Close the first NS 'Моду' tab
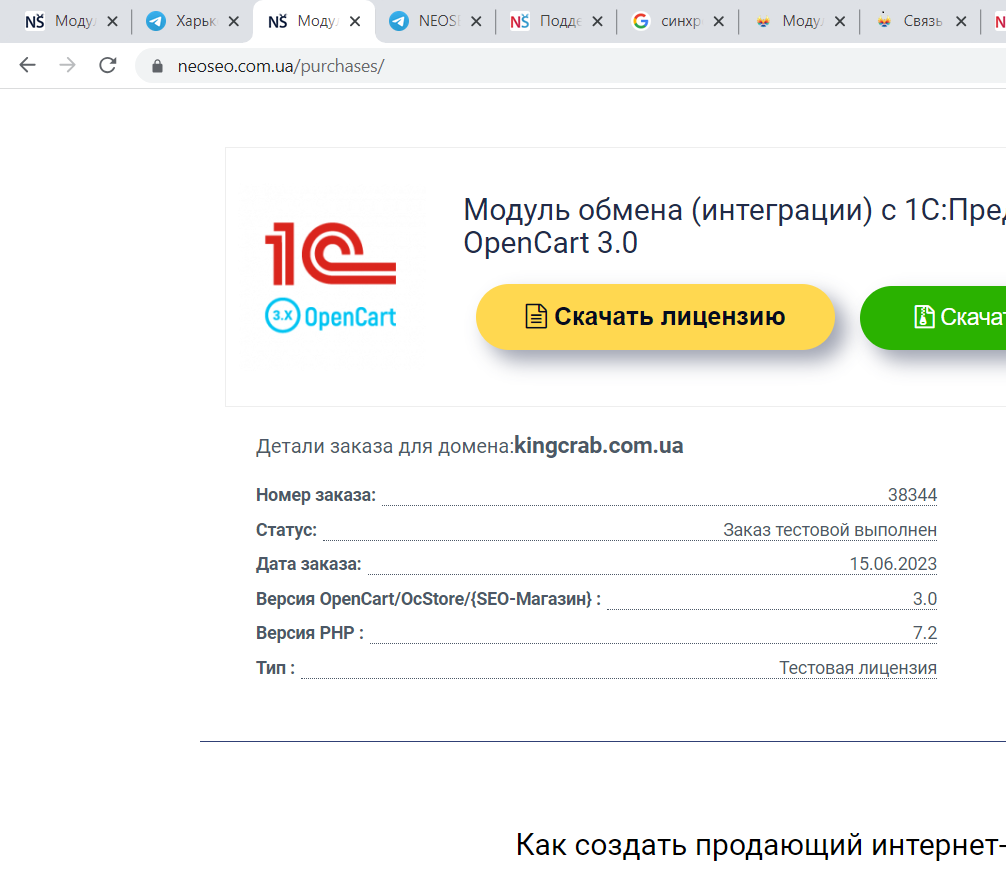Image resolution: width=1006 pixels, height=888 pixels. tap(112, 22)
